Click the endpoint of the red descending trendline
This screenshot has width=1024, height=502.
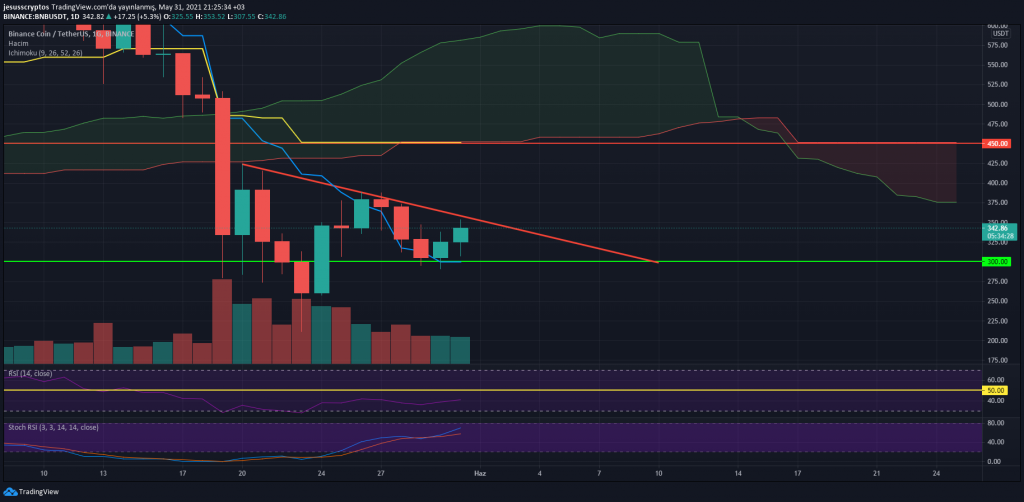pos(657,262)
